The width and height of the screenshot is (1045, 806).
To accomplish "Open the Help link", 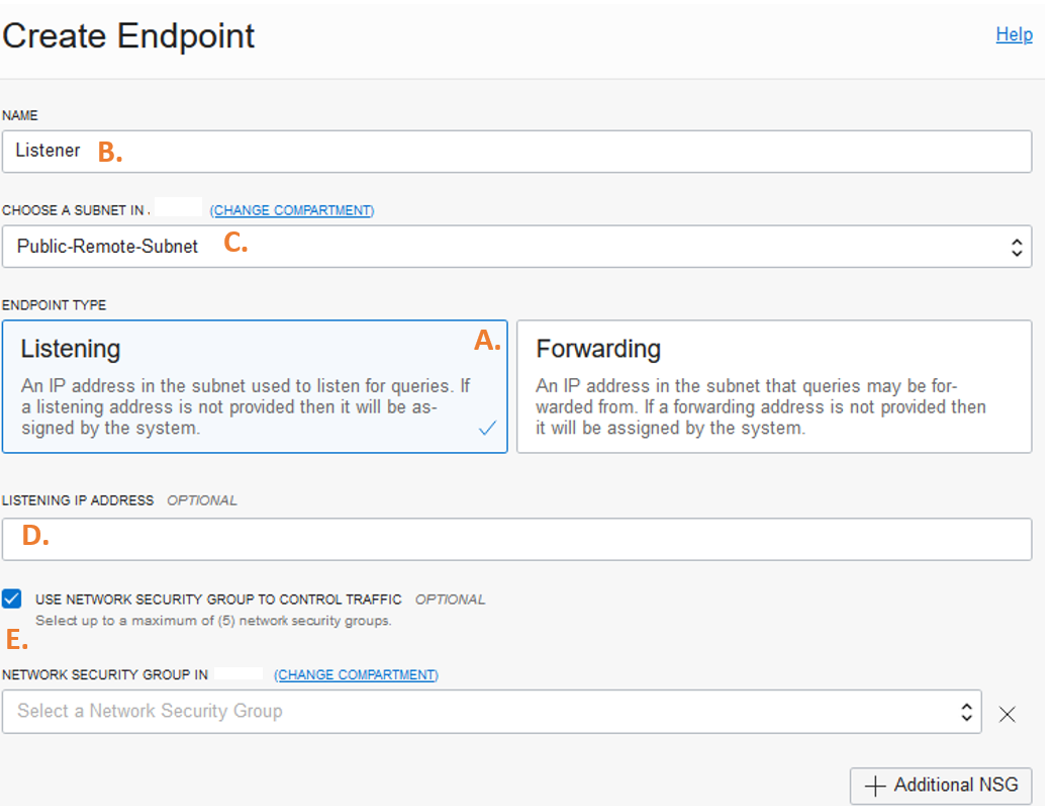I will (1014, 34).
